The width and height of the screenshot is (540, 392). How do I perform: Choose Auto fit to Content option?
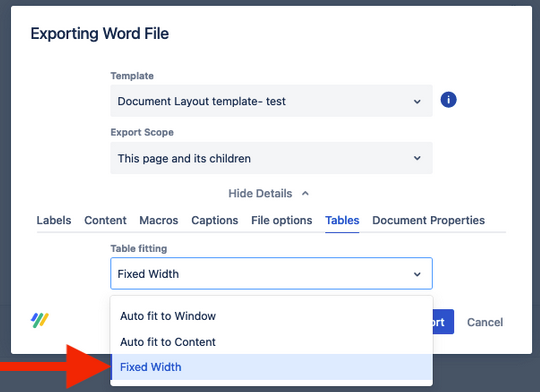[x=271, y=342]
